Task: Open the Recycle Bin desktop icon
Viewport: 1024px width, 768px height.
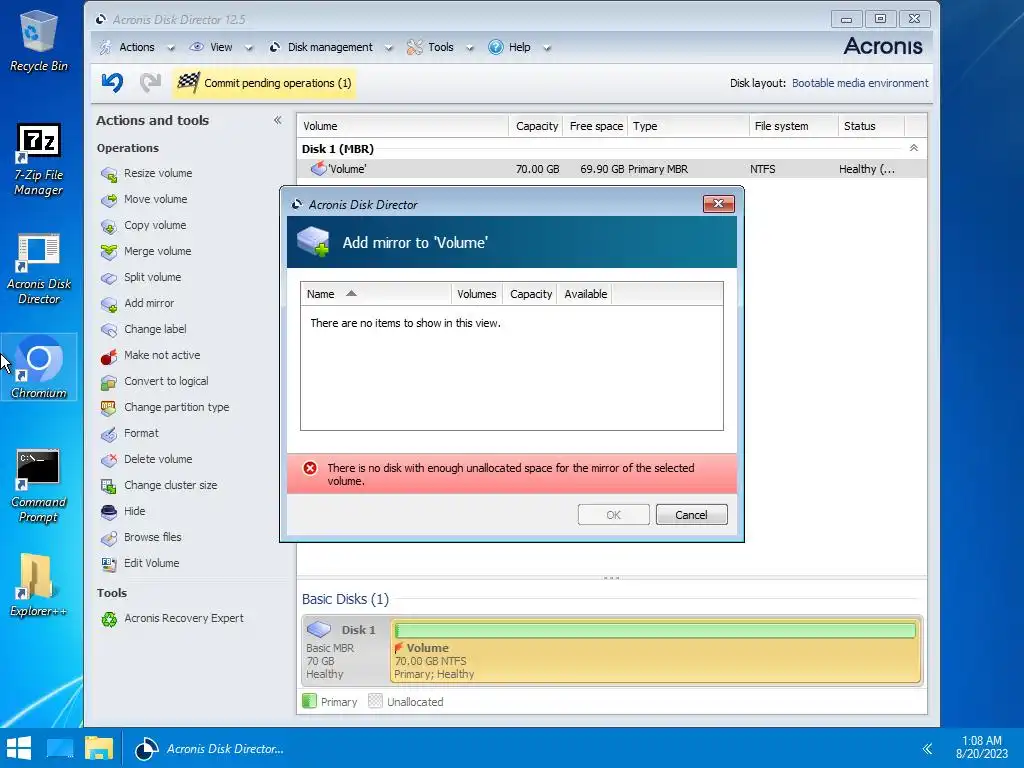Action: click(39, 41)
